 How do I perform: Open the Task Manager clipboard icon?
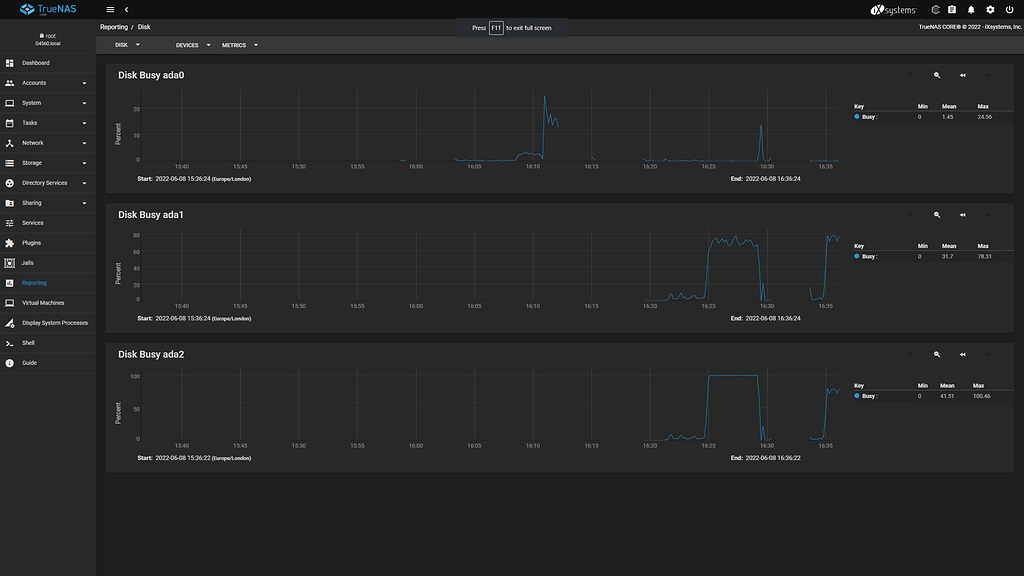click(x=951, y=9)
